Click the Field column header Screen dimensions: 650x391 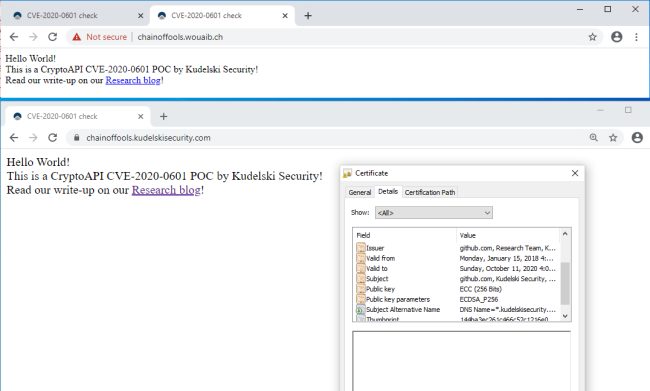[x=405, y=235]
